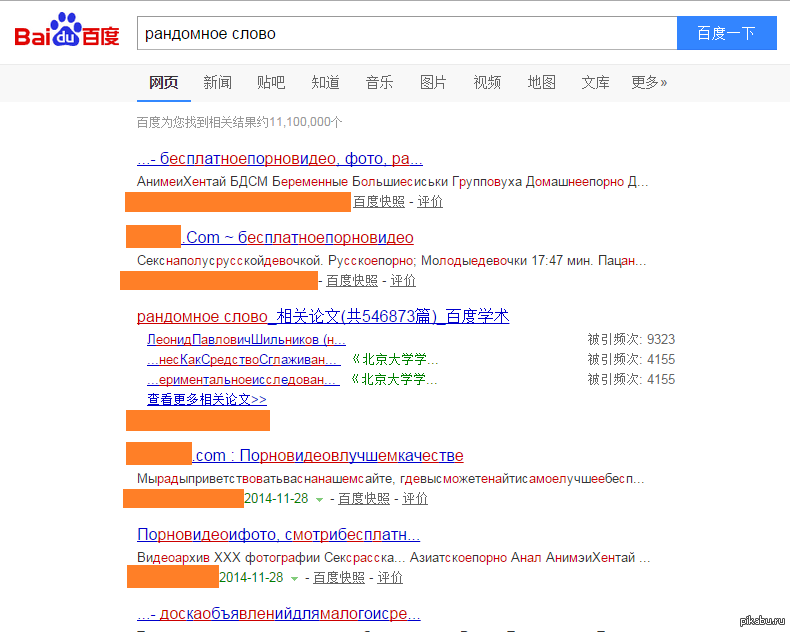Open the 相关论文 百度学术 result title

click(323, 317)
